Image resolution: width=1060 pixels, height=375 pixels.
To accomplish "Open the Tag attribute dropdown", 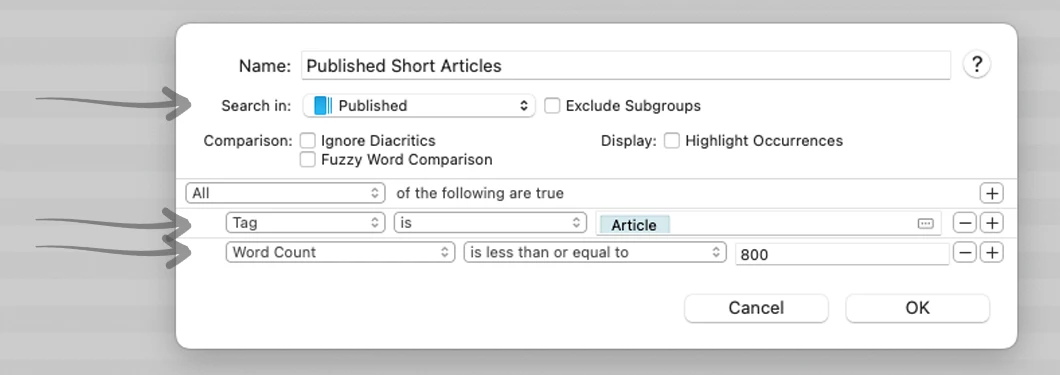I will click(306, 222).
